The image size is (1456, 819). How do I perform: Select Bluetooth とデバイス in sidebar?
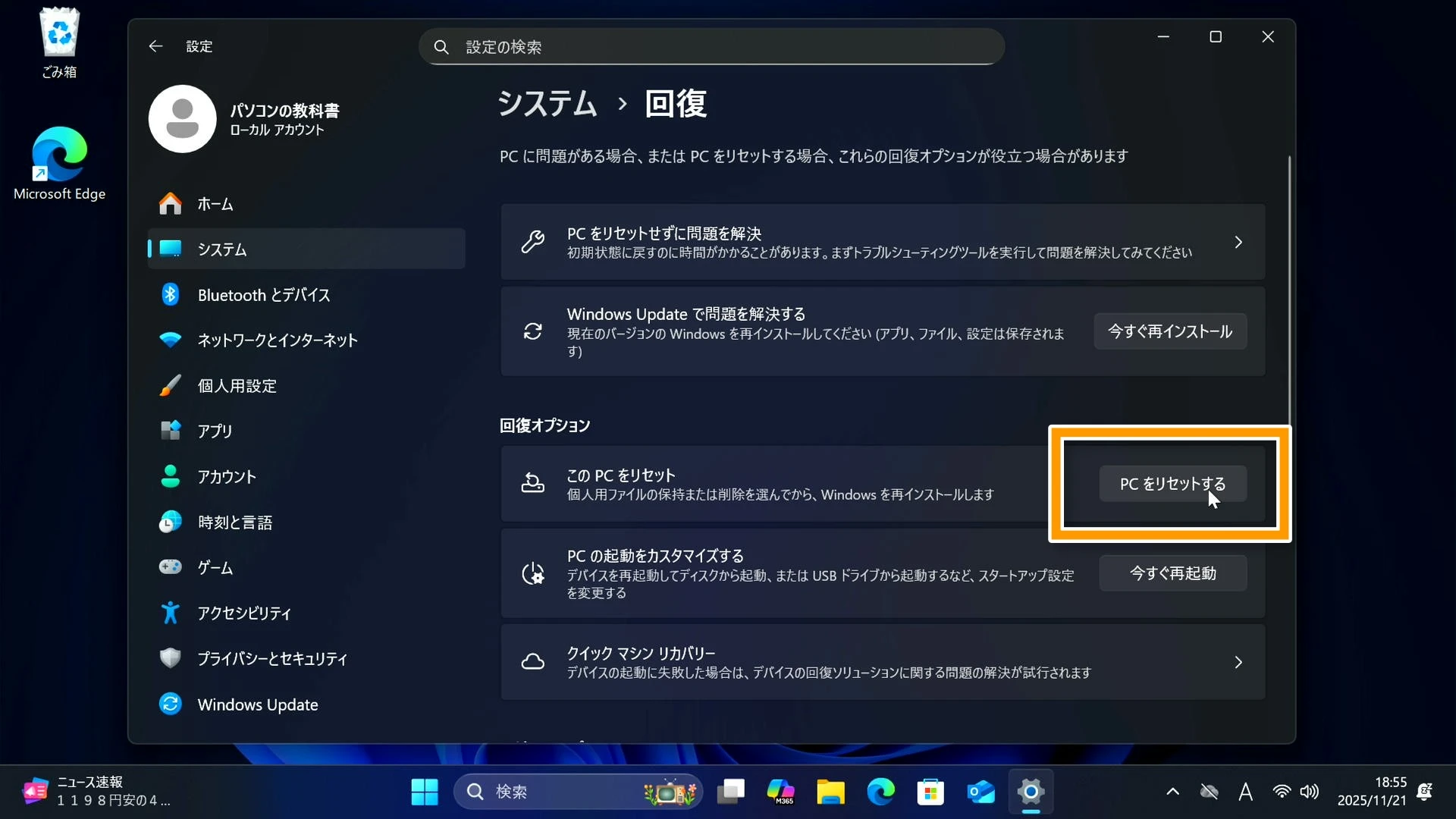pyautogui.click(x=263, y=295)
